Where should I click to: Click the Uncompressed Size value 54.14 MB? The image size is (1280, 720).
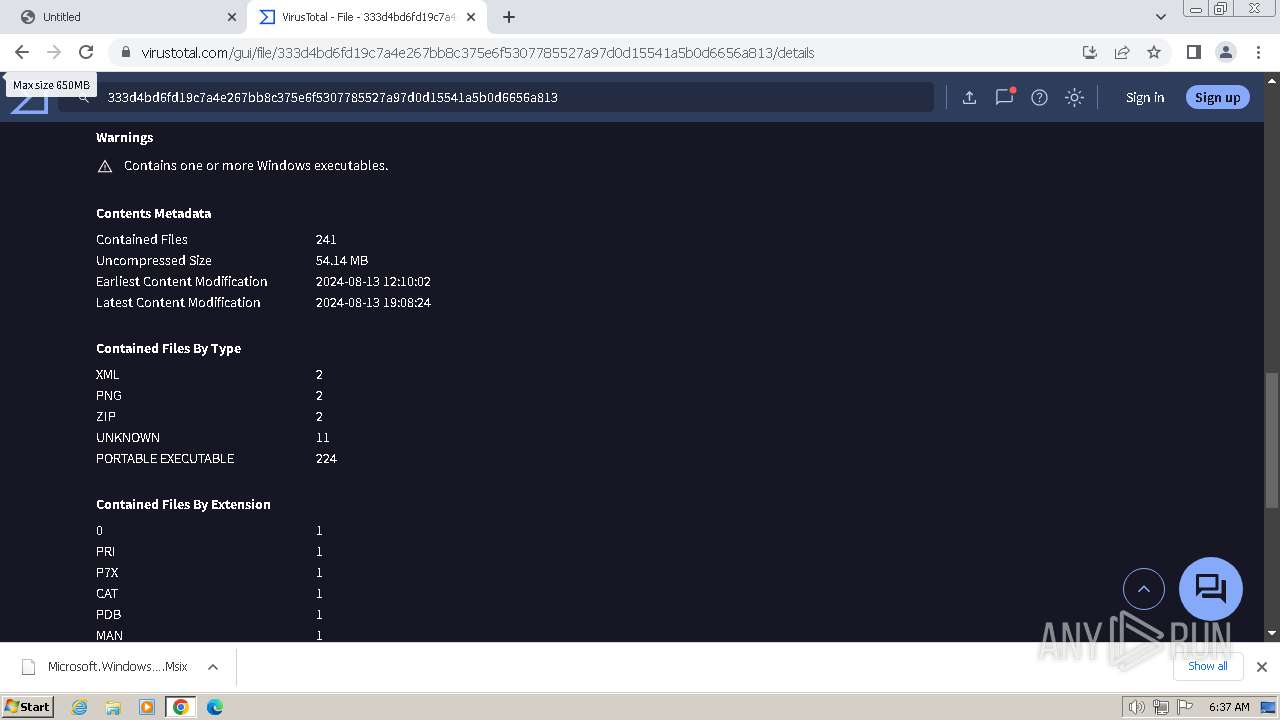pyautogui.click(x=342, y=260)
